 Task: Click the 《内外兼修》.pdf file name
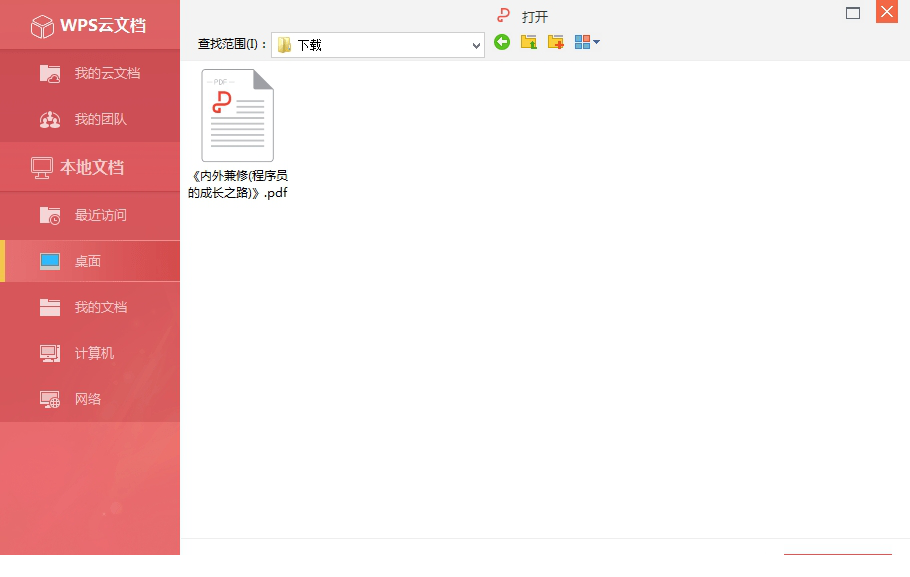point(238,184)
